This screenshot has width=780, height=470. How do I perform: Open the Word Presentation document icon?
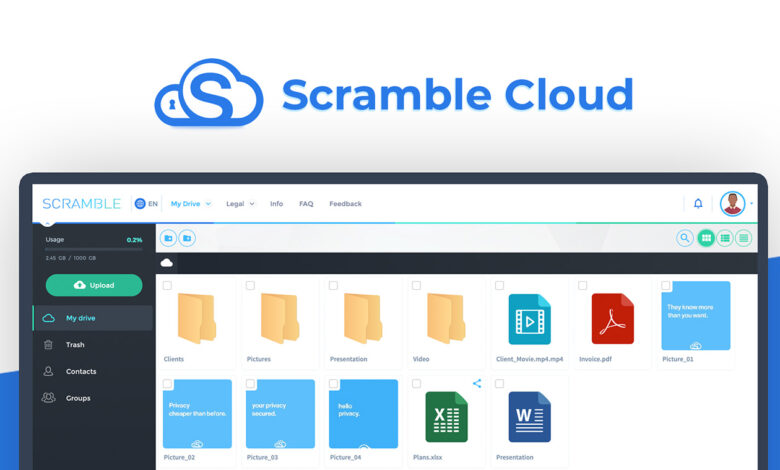coord(529,417)
